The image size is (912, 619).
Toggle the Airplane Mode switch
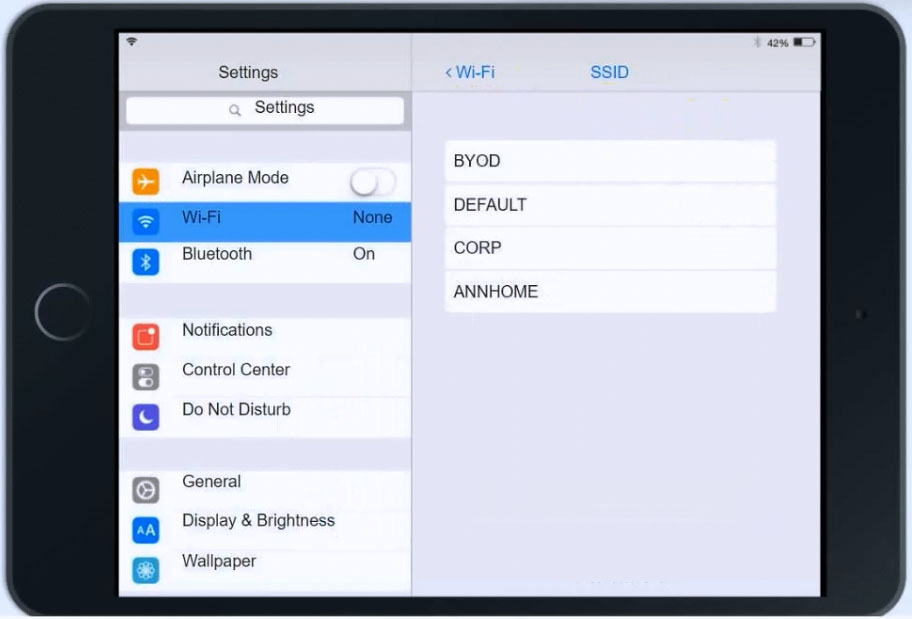pos(372,181)
